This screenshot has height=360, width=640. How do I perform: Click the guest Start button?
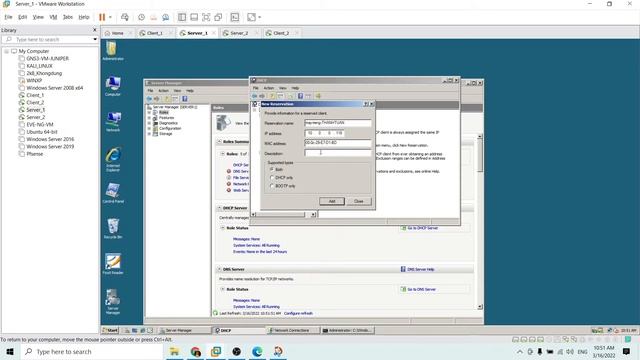(x=110, y=330)
